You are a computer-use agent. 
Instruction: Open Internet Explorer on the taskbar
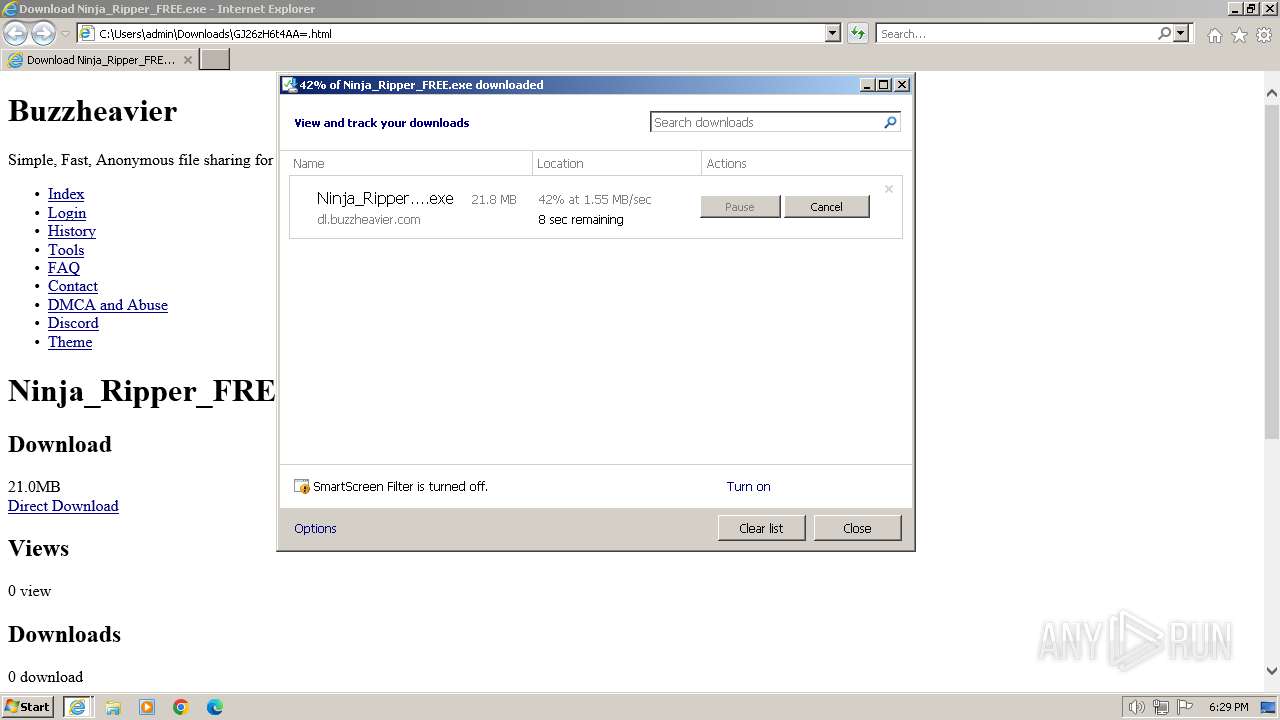78,707
